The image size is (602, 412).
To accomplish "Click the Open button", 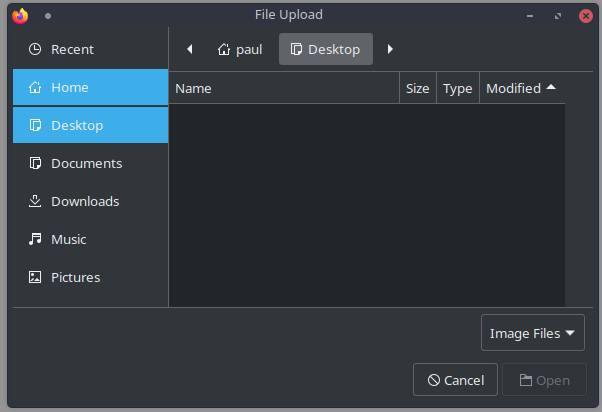I will point(544,380).
